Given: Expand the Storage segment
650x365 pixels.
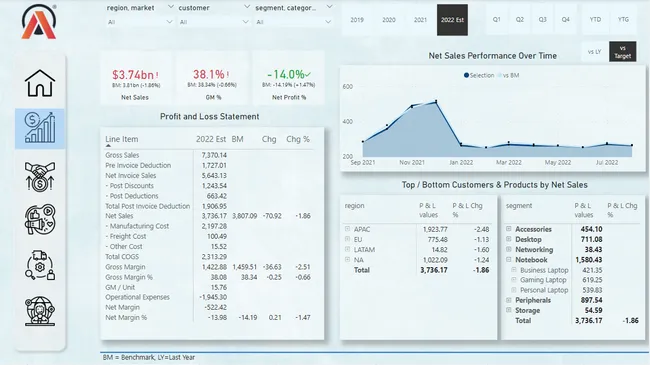Looking at the screenshot, I should coord(509,310).
